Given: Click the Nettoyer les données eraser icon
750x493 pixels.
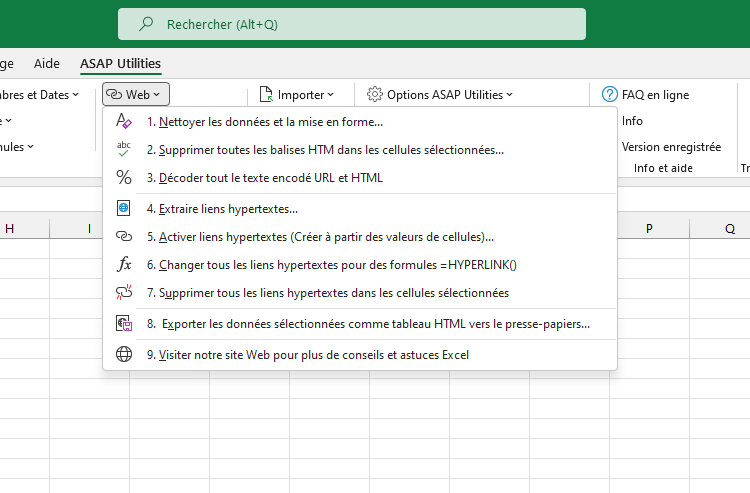Looking at the screenshot, I should click(123, 121).
